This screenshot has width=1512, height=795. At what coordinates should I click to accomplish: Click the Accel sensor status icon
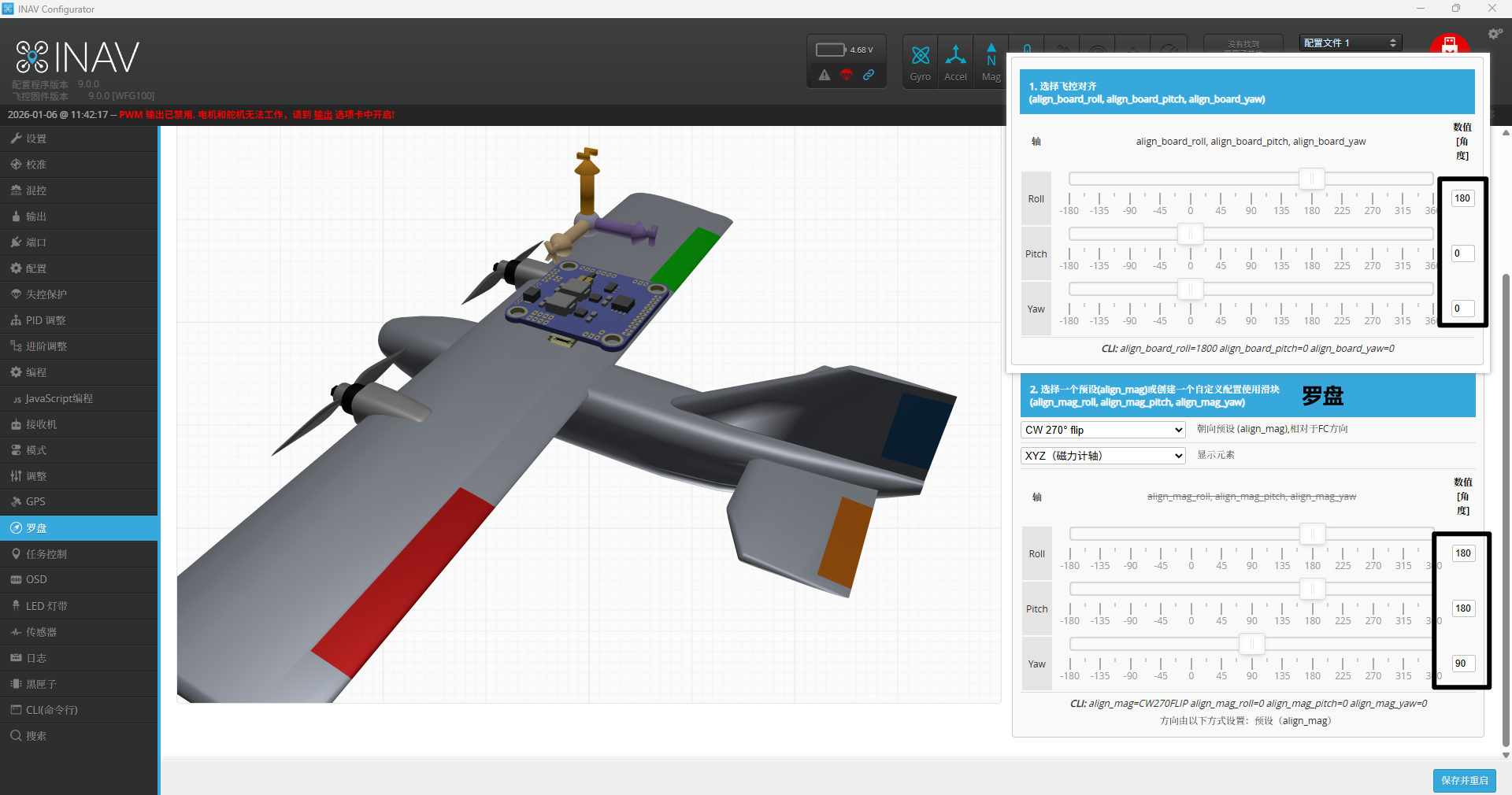click(955, 61)
